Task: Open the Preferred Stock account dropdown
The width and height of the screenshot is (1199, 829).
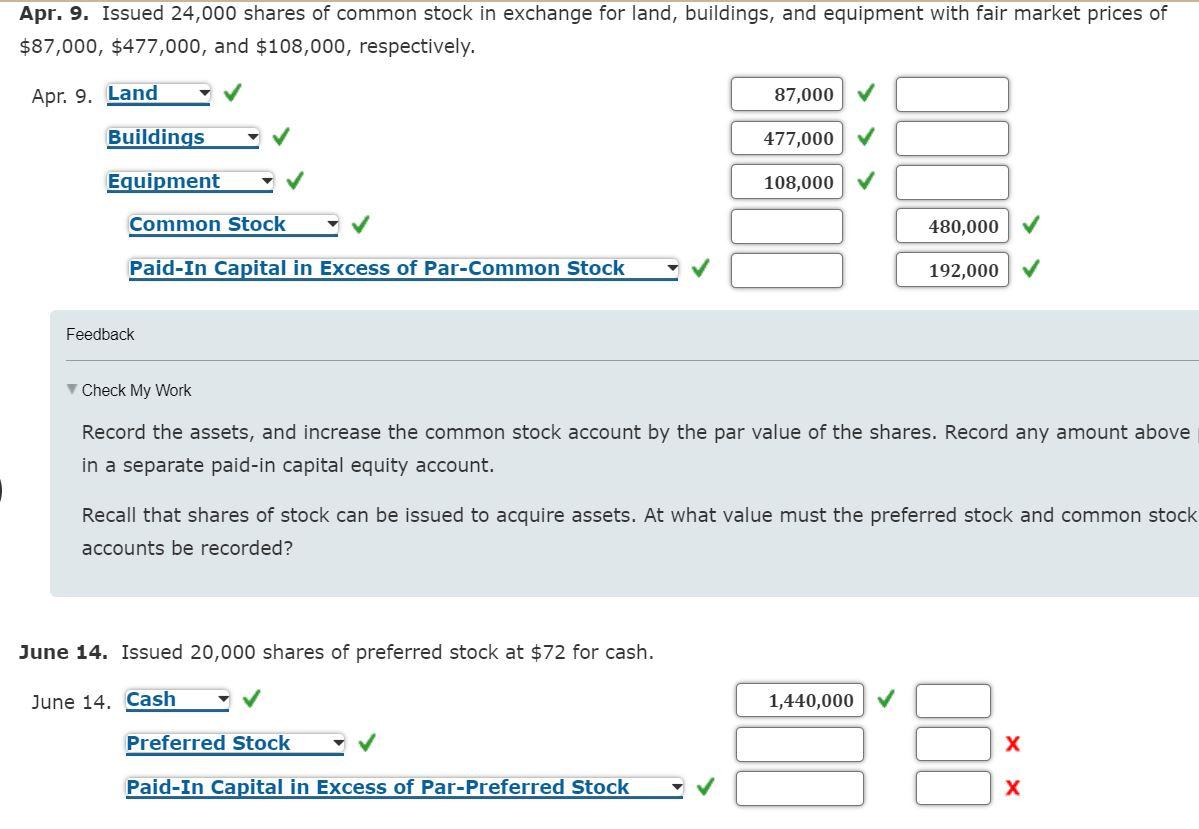Action: click(x=336, y=743)
